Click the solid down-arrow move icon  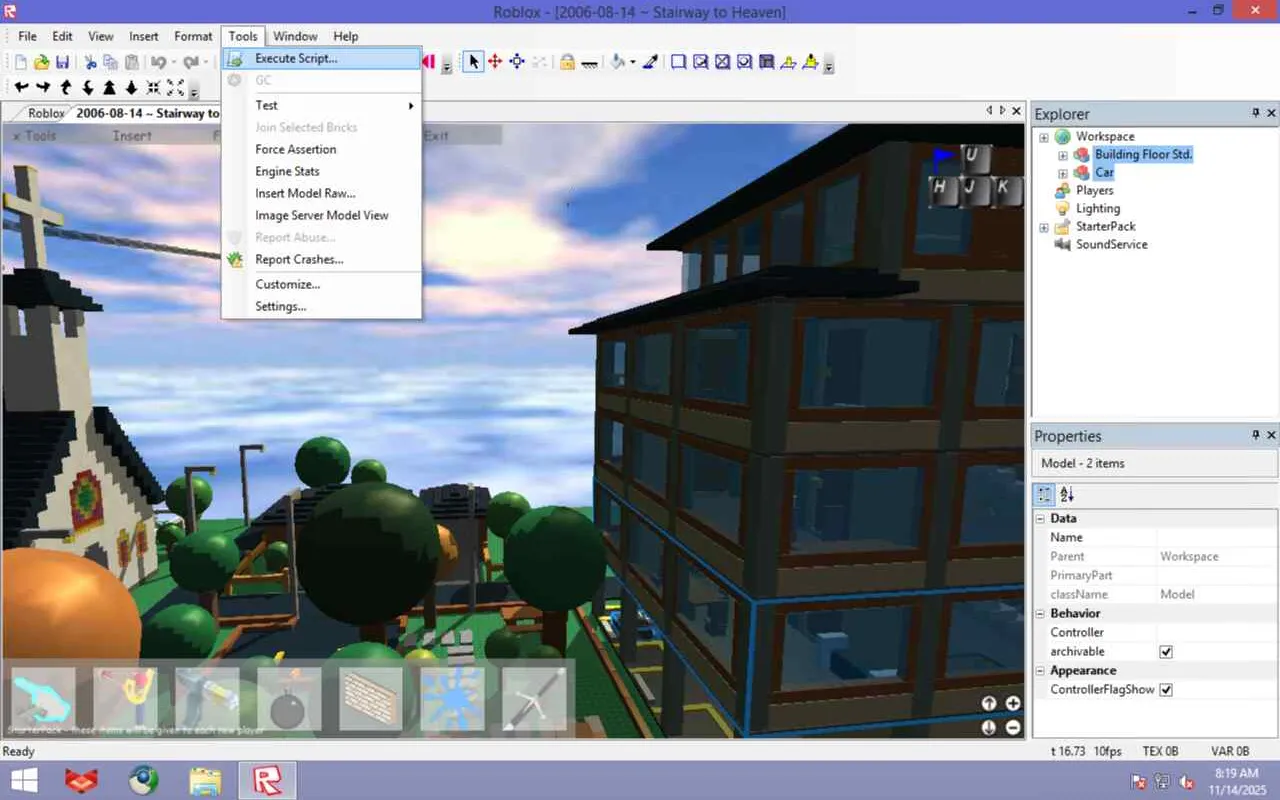tap(131, 88)
